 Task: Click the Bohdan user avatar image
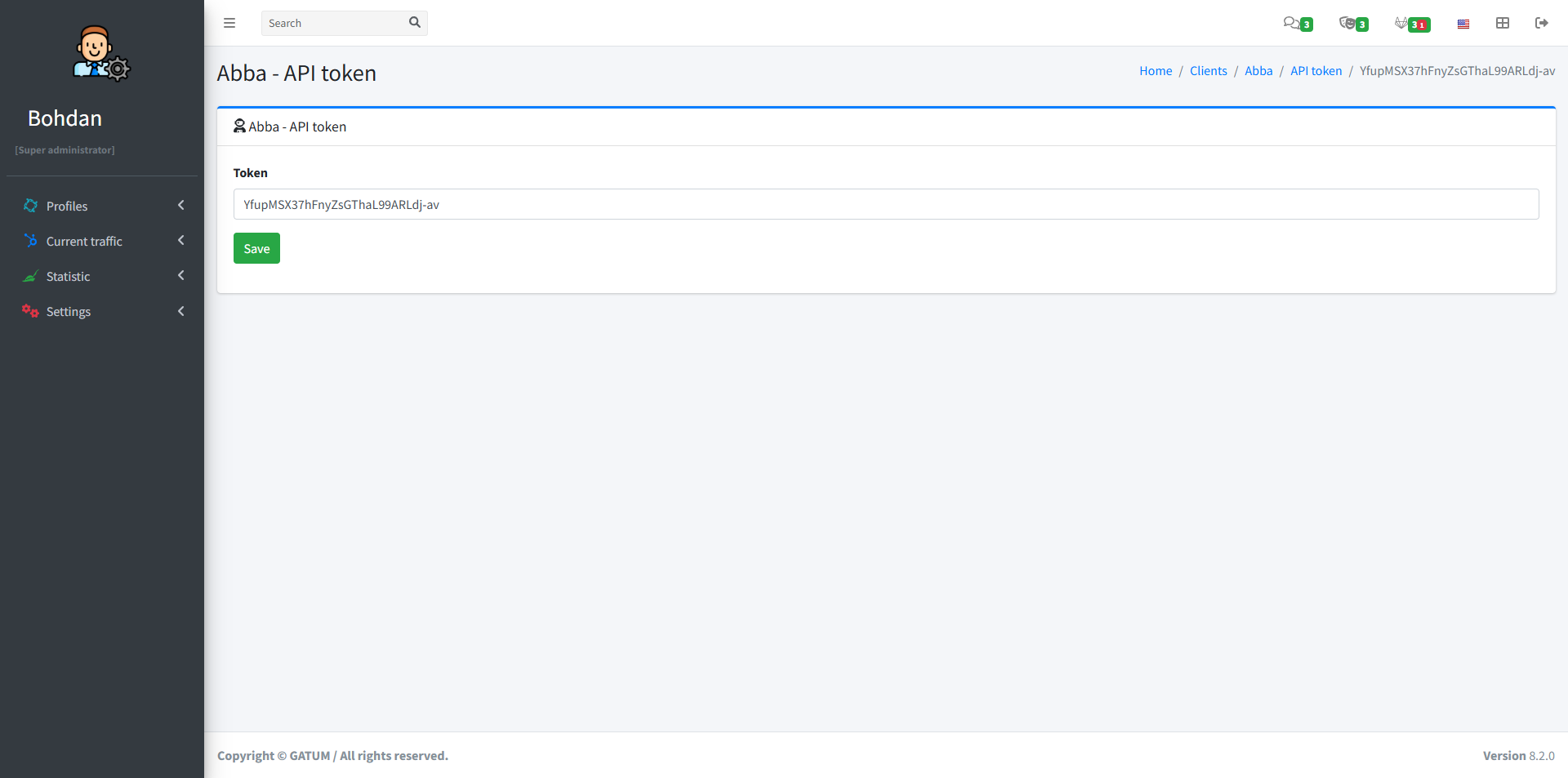(101, 54)
